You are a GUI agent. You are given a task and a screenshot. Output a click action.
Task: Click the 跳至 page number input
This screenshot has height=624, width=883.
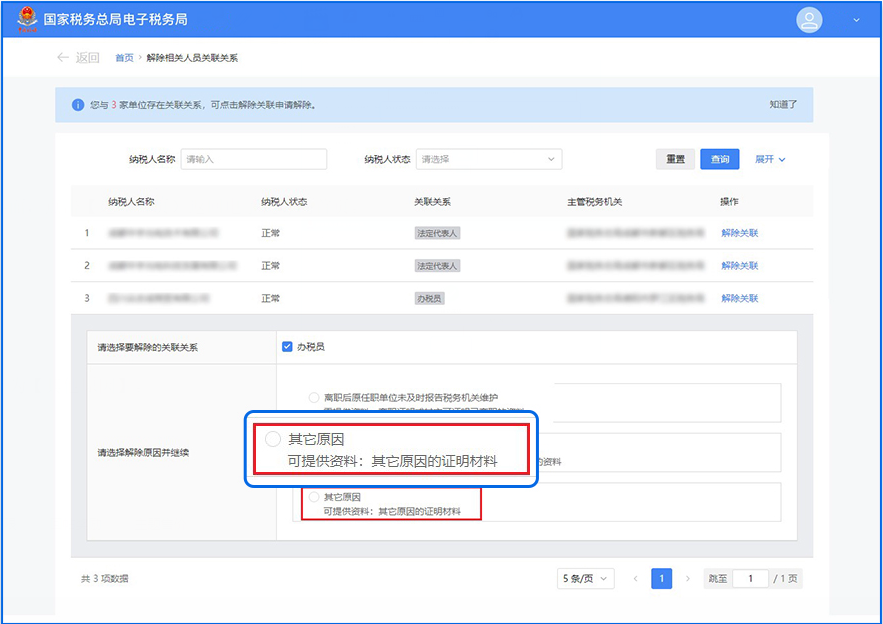749,578
